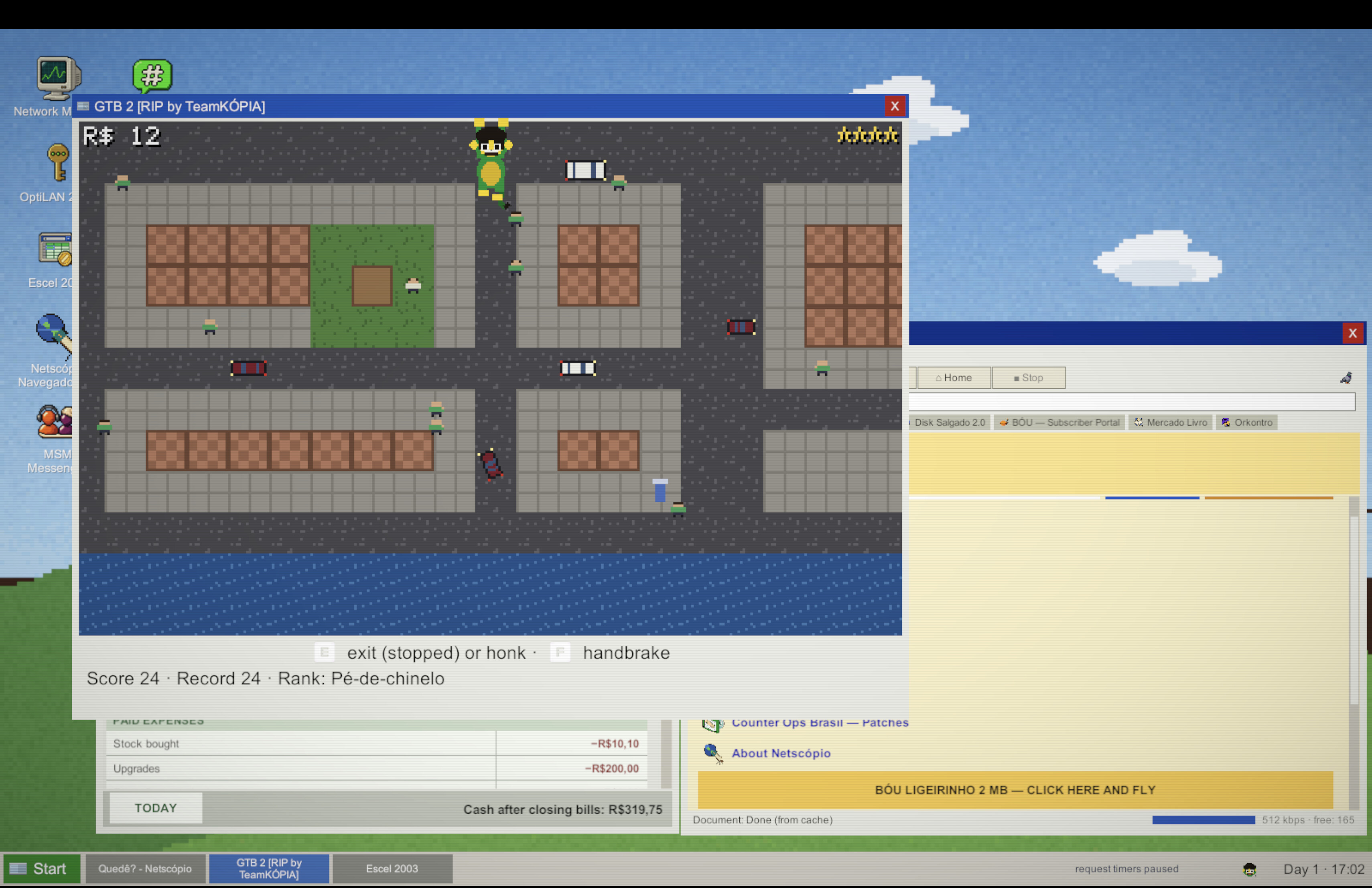Image resolution: width=1372 pixels, height=888 pixels.
Task: Switch to Escel 2003 taskbar button
Action: [392, 868]
